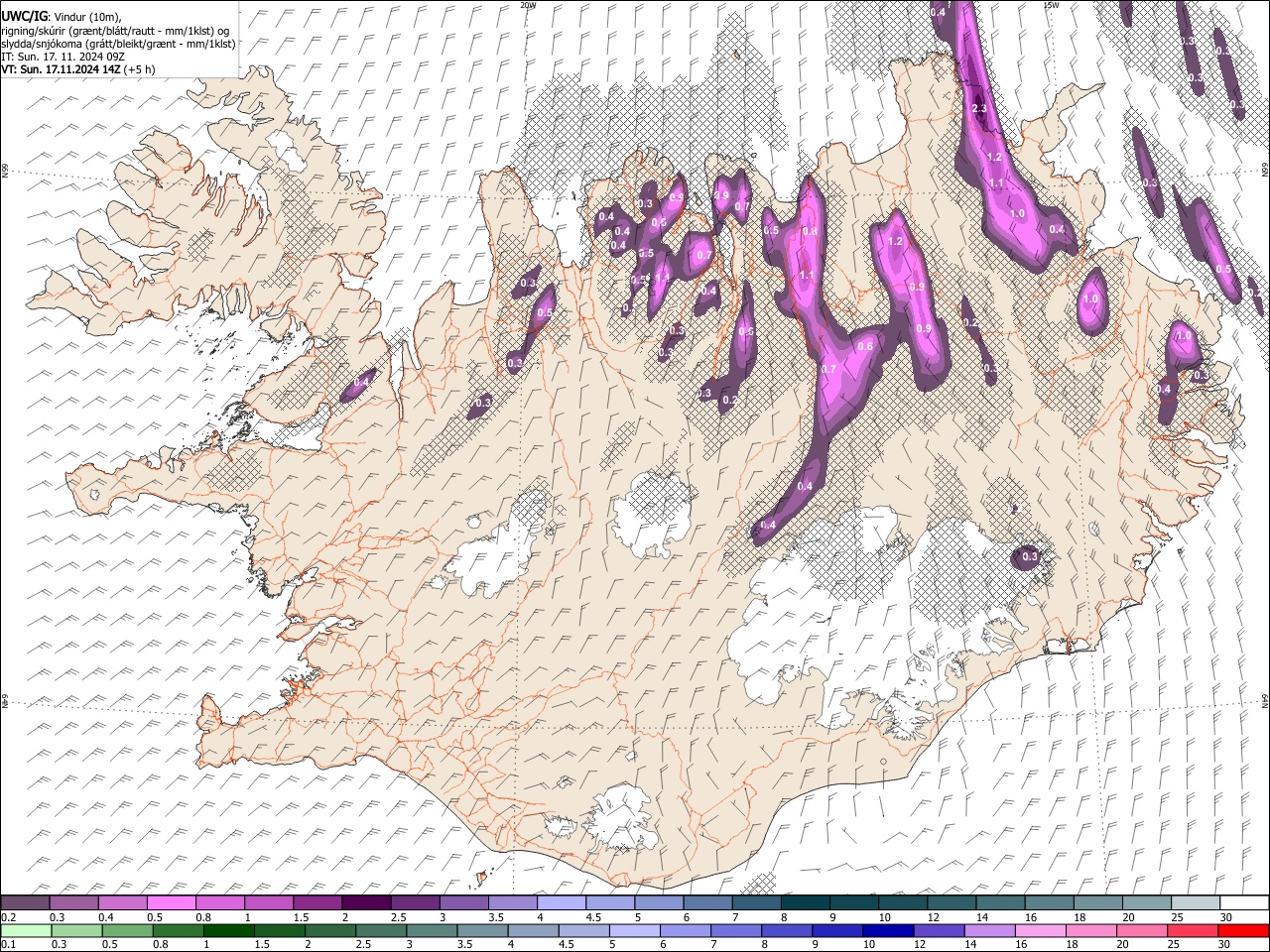Click the '0.1' label in the bottom legend row

[x=7, y=945]
